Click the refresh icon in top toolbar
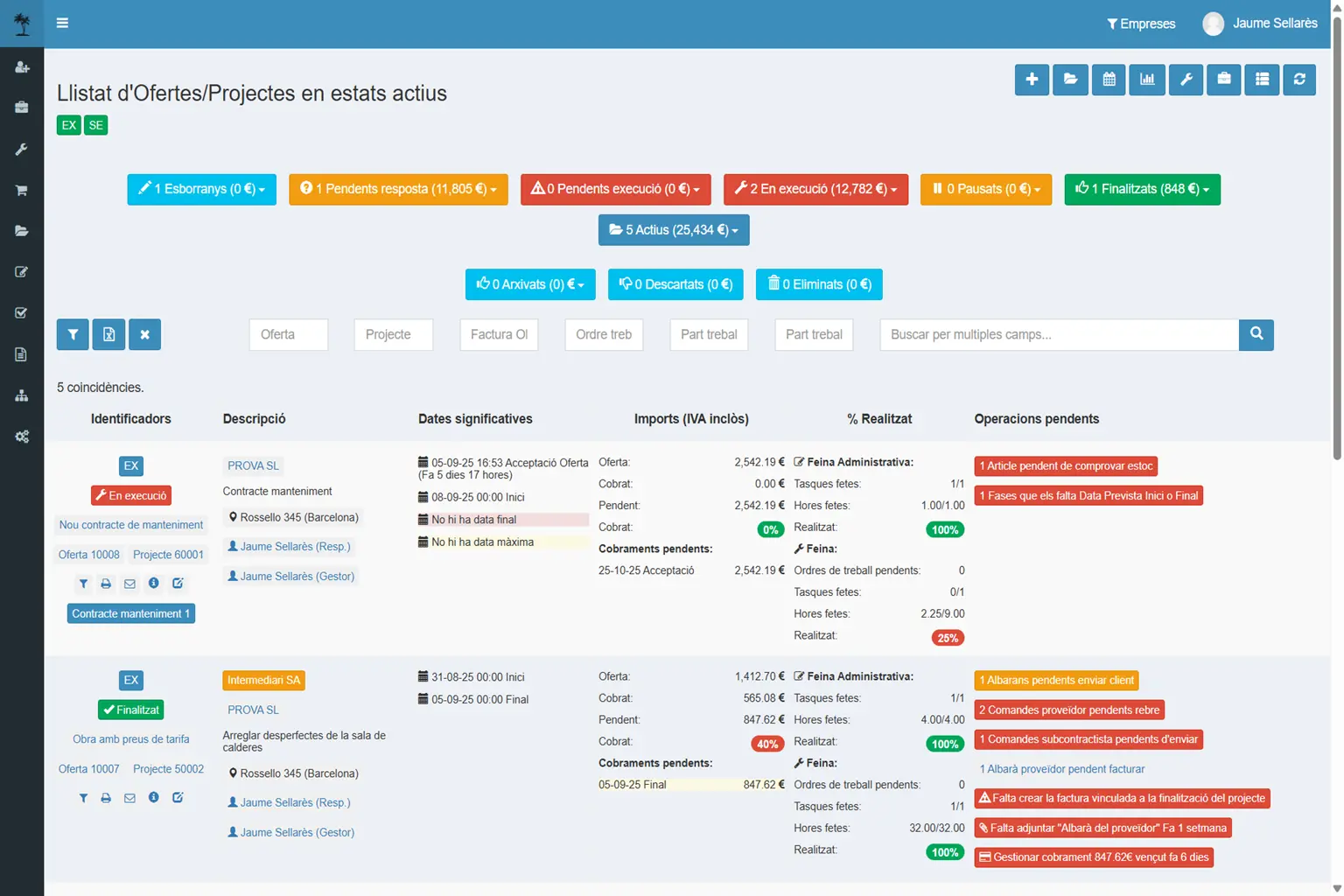 click(x=1299, y=80)
